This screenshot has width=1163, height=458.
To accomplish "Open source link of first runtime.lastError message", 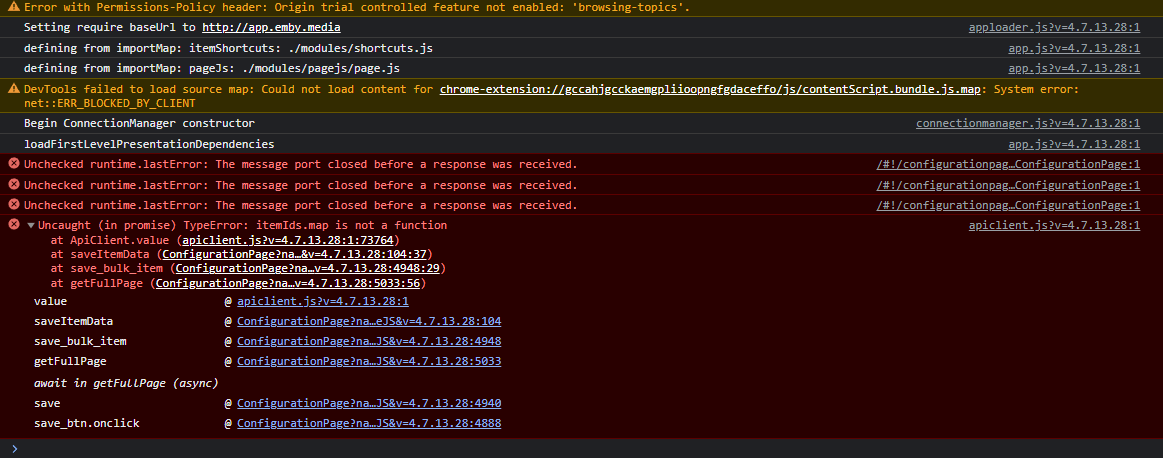I will (1008, 164).
